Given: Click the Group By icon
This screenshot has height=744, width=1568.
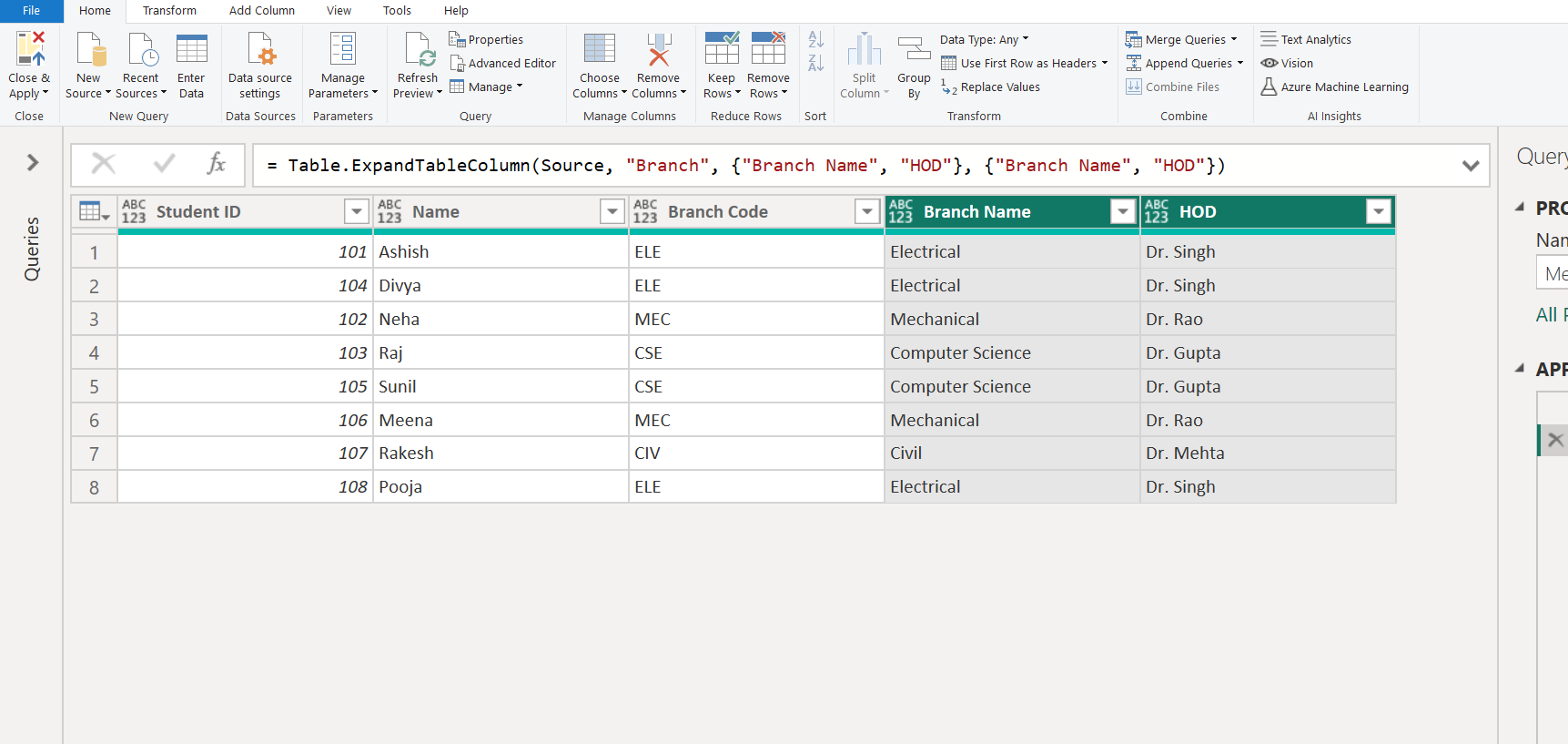Looking at the screenshot, I should 914,49.
